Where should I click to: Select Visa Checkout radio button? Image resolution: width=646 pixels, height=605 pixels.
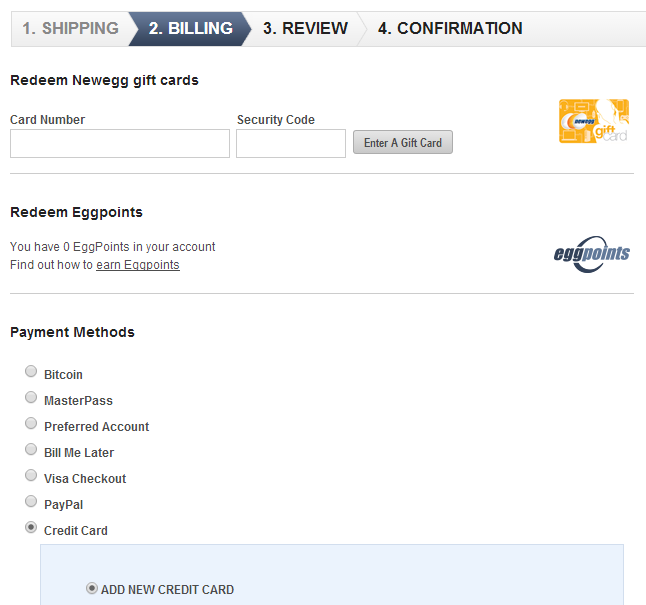[x=31, y=475]
